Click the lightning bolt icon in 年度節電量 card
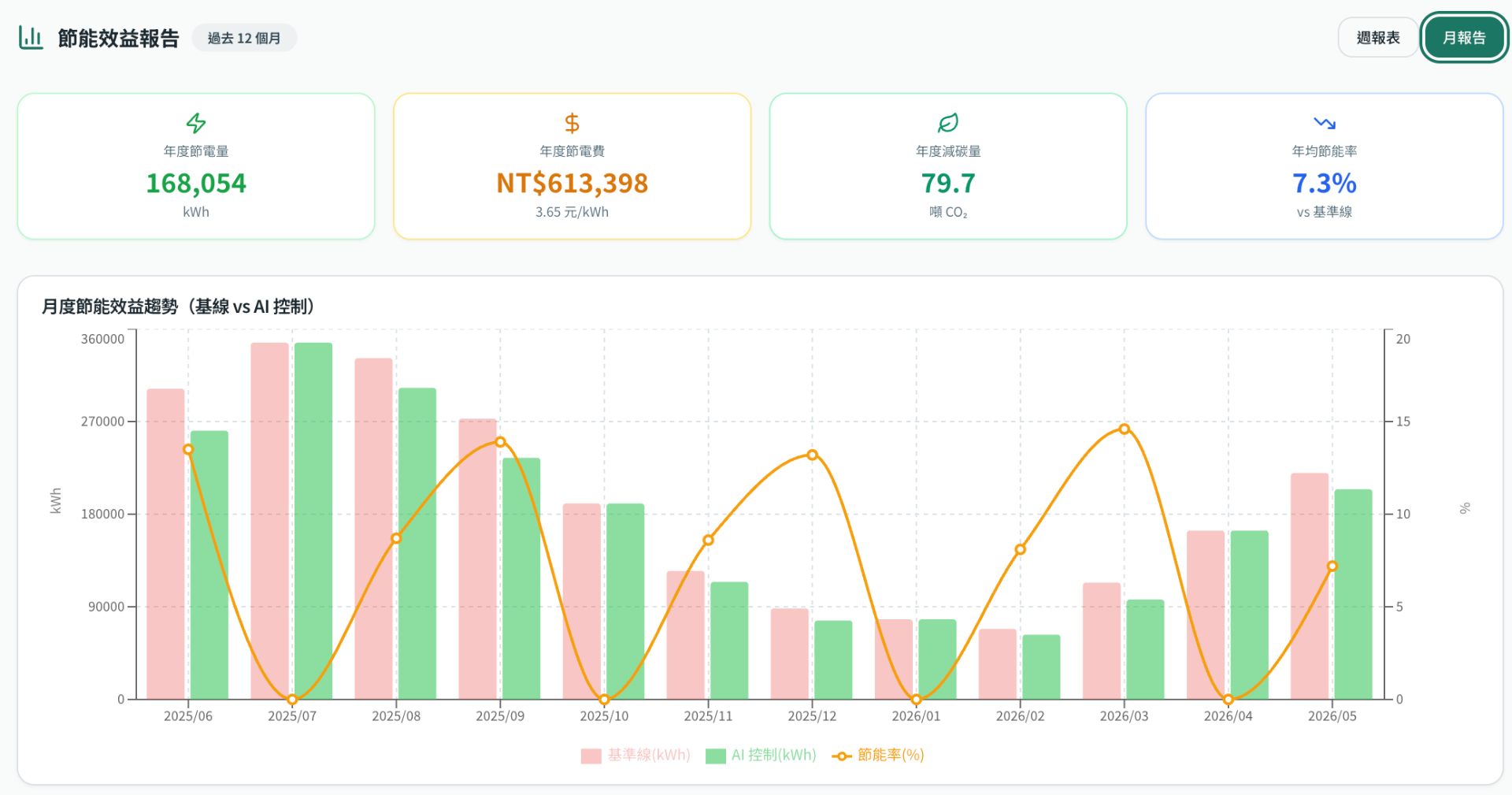This screenshot has height=795, width=1512. (x=196, y=123)
